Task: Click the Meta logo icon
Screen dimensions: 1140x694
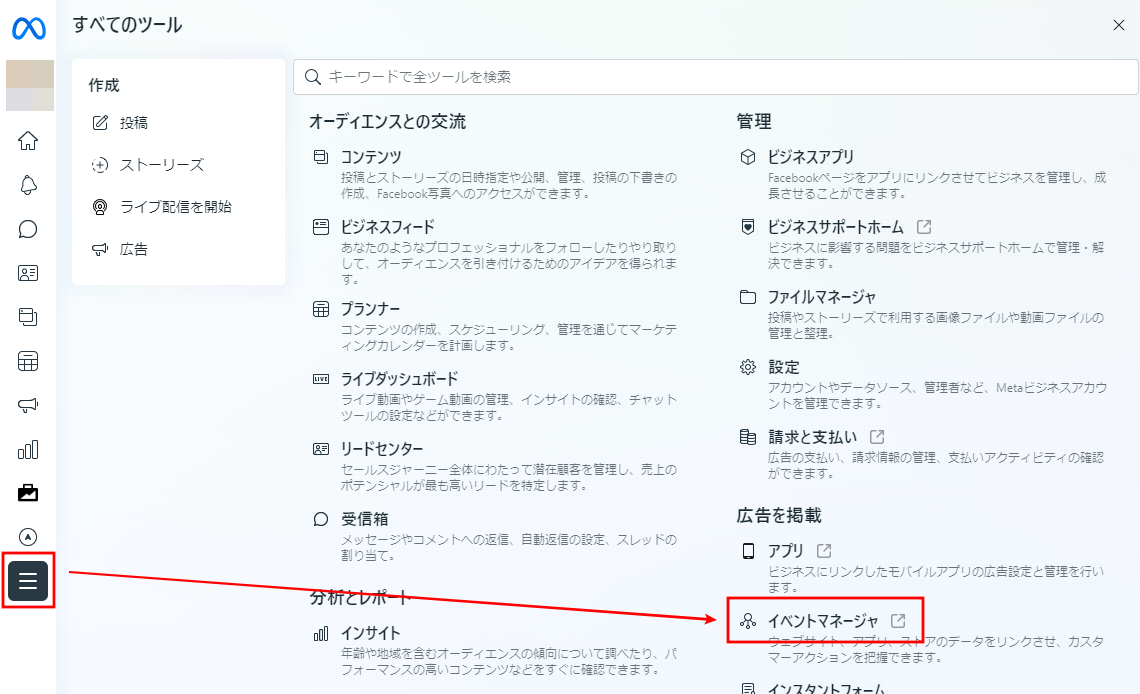Action: [28, 29]
